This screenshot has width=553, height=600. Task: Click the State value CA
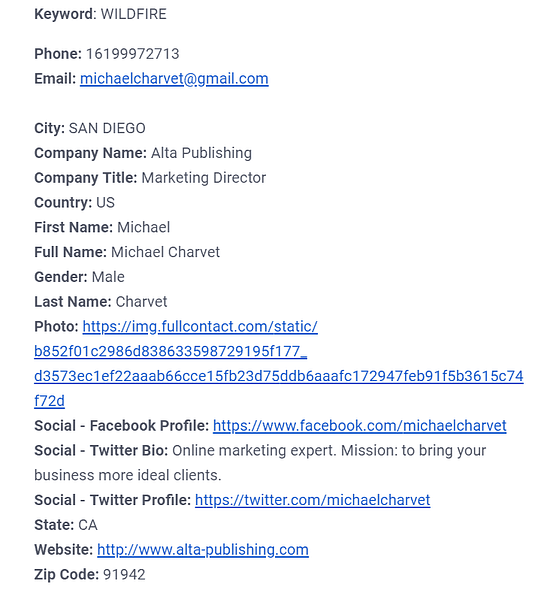coord(88,525)
